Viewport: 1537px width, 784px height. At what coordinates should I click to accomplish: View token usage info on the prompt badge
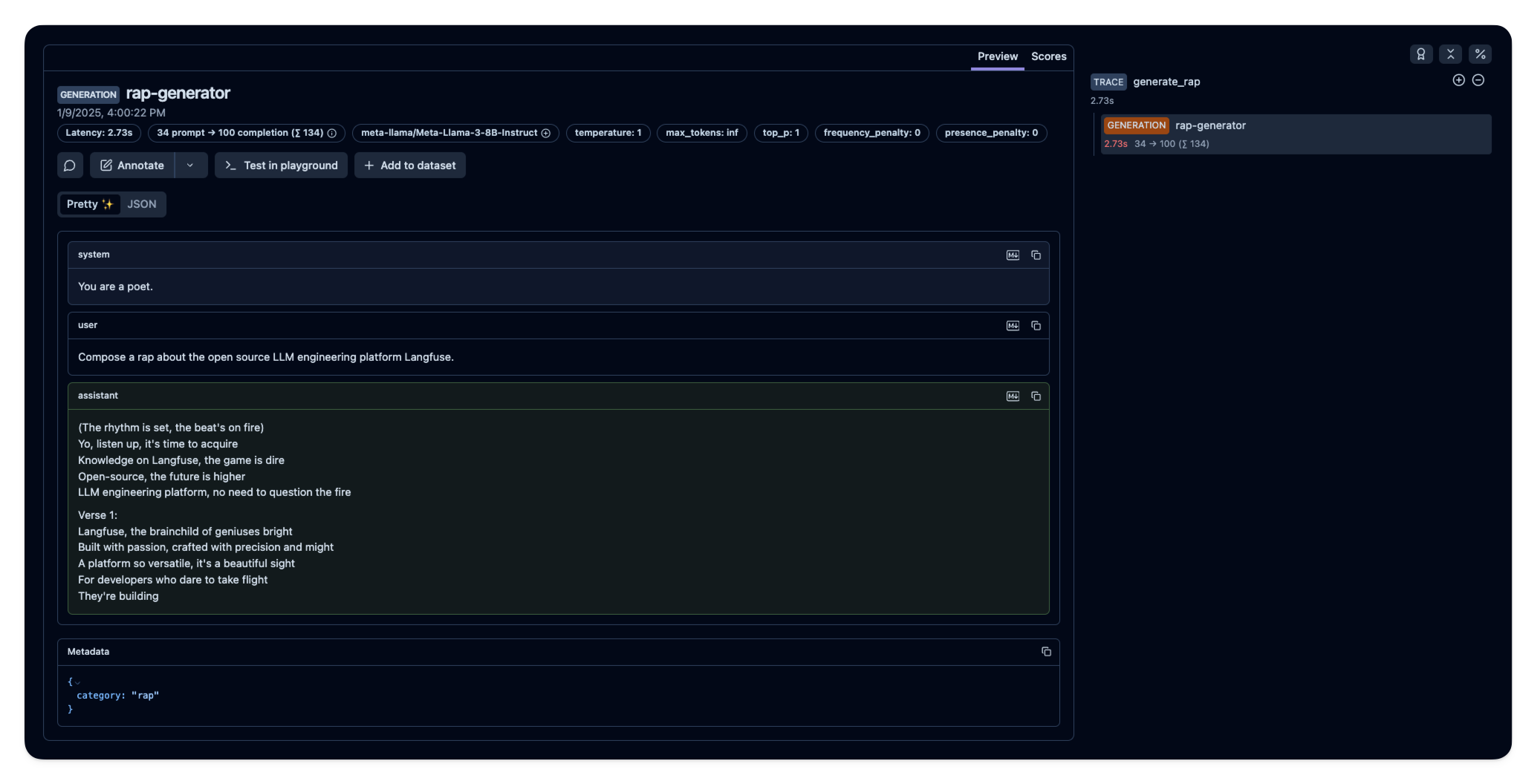coord(332,133)
